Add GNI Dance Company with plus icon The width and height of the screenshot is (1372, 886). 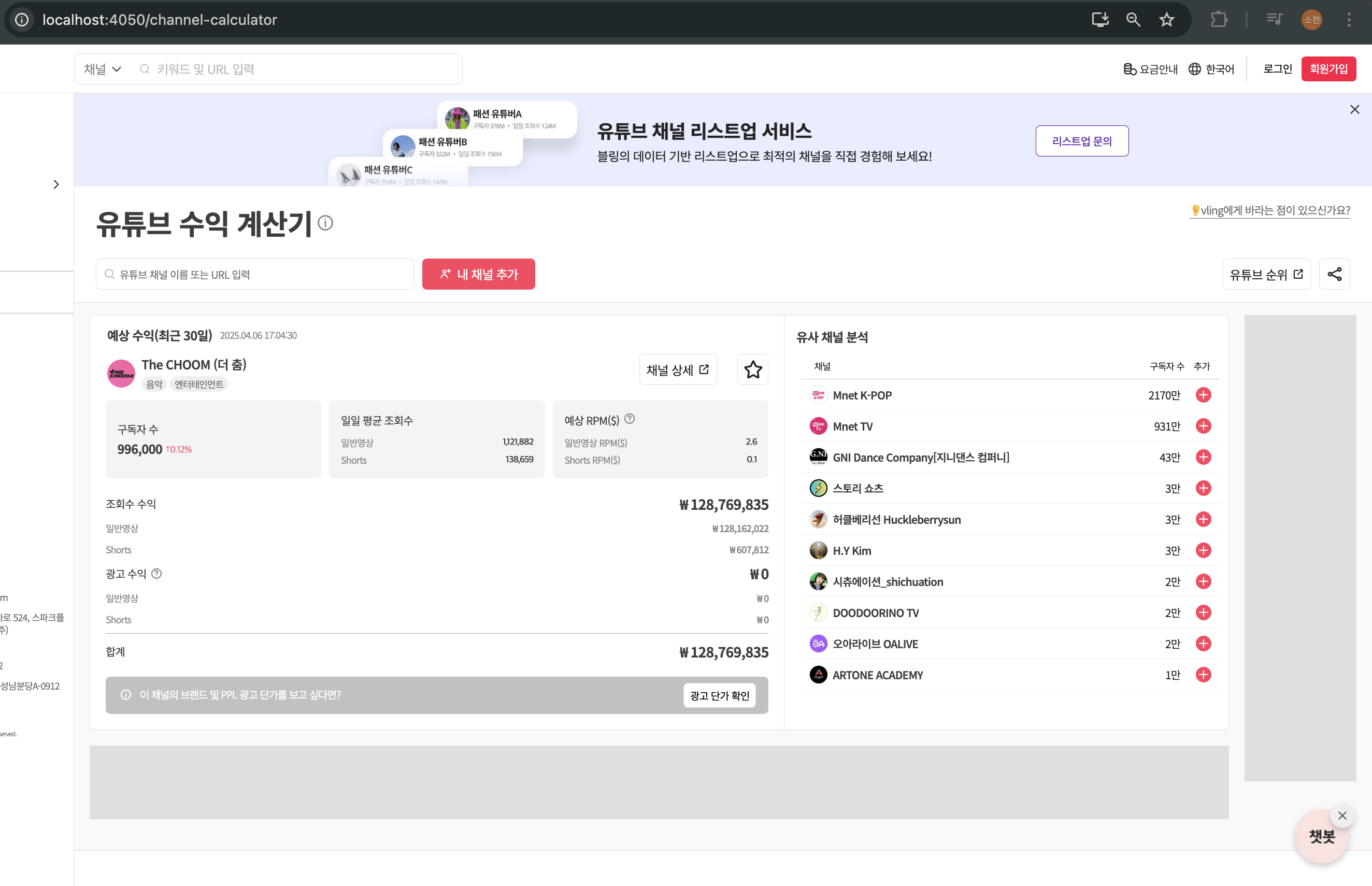tap(1203, 458)
